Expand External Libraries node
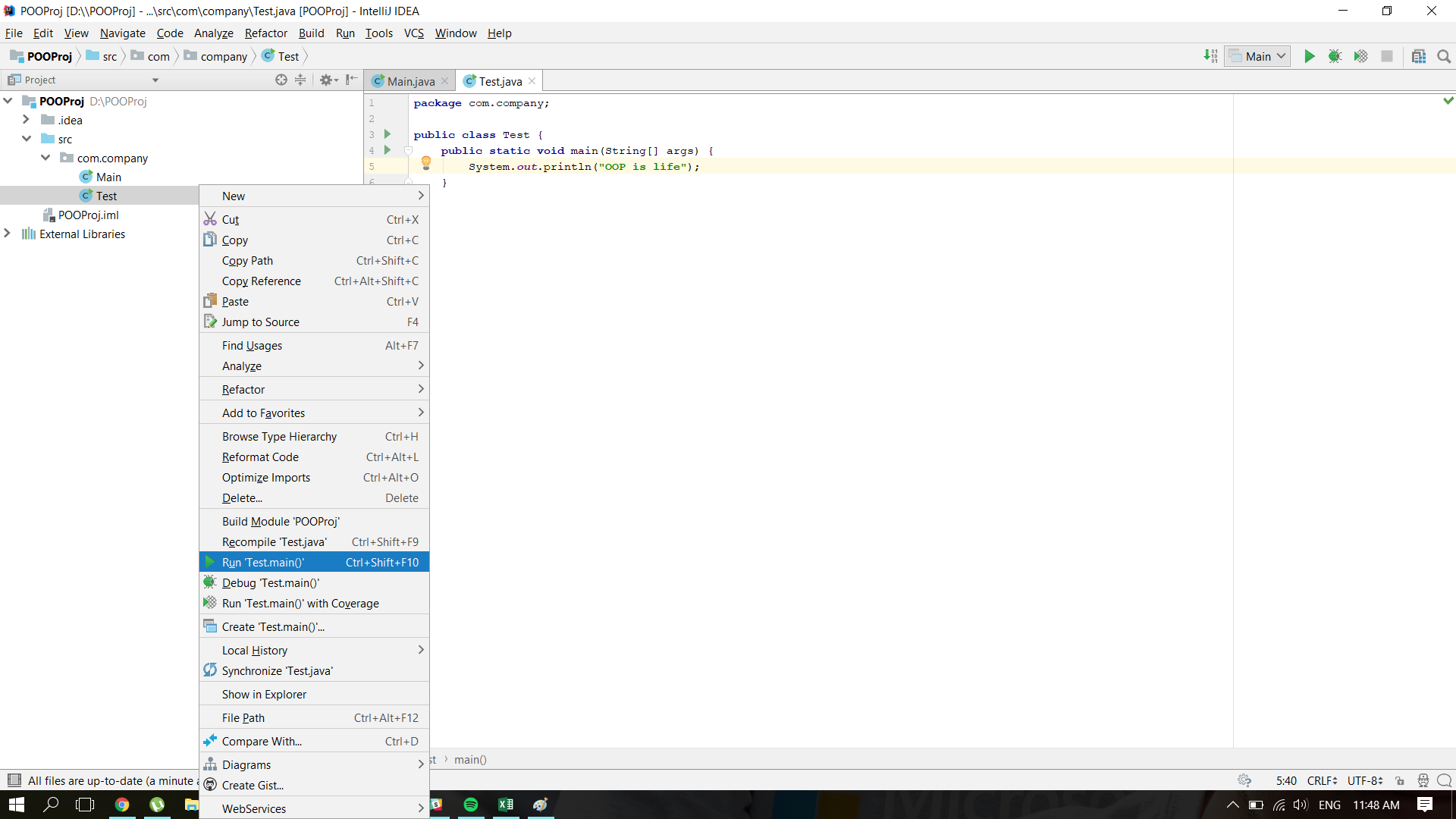Screen dimensions: 1456x819 coord(8,234)
